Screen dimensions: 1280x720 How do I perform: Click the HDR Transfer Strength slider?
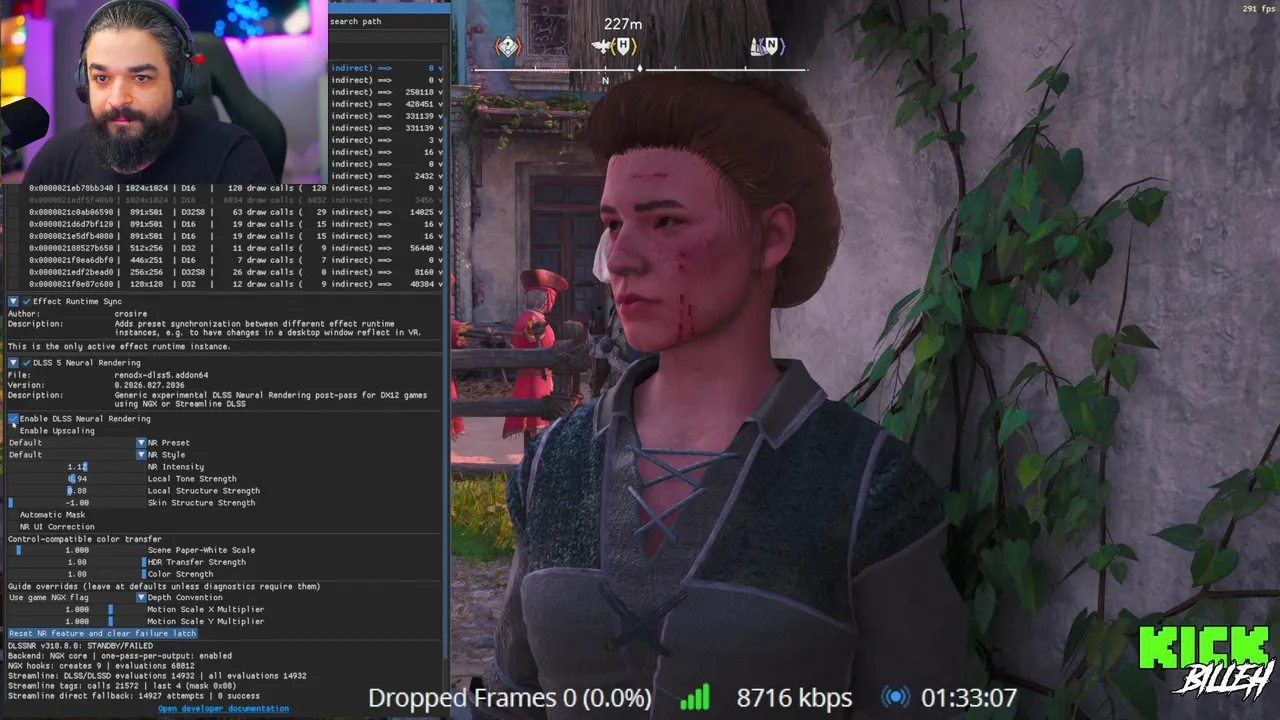[77, 562]
